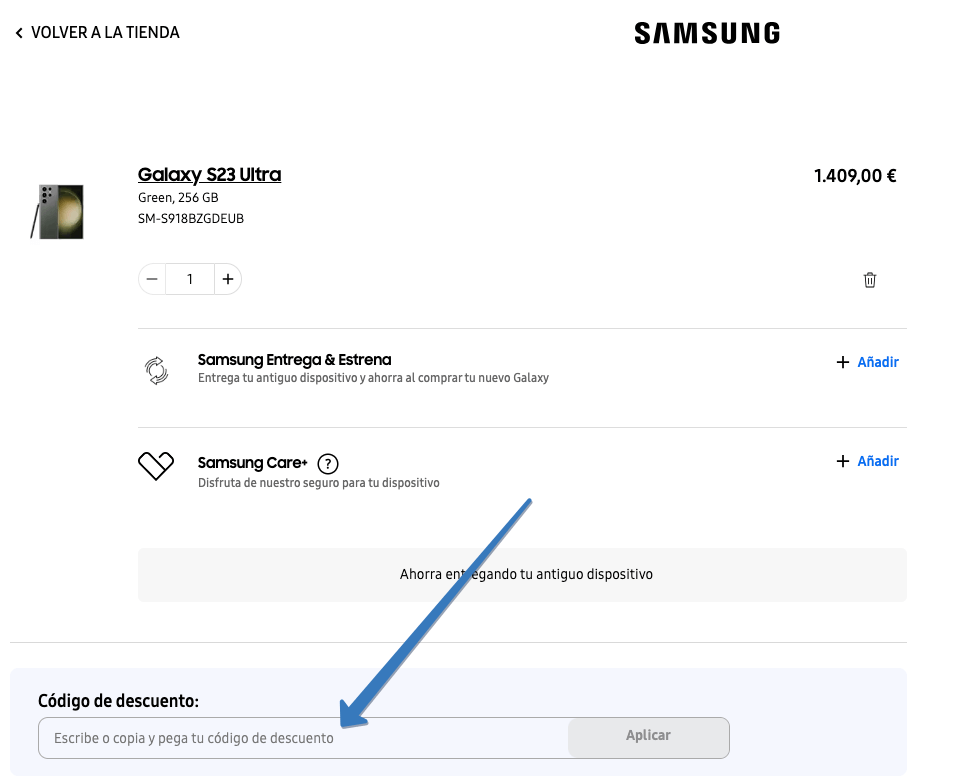
Task: Decrease the quantity with the minus button
Action: (x=152, y=279)
